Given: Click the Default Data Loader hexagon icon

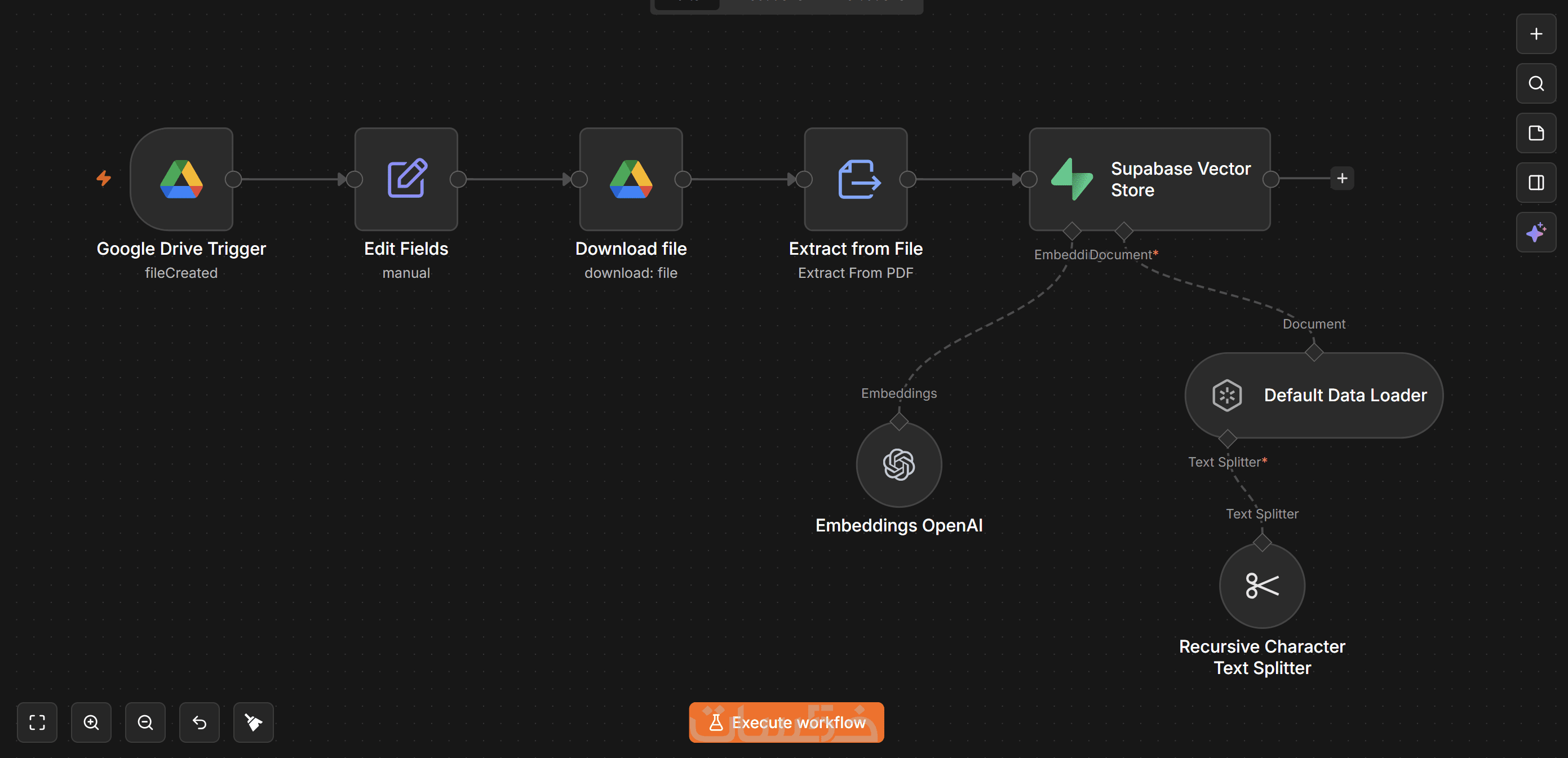Looking at the screenshot, I should tap(1227, 395).
